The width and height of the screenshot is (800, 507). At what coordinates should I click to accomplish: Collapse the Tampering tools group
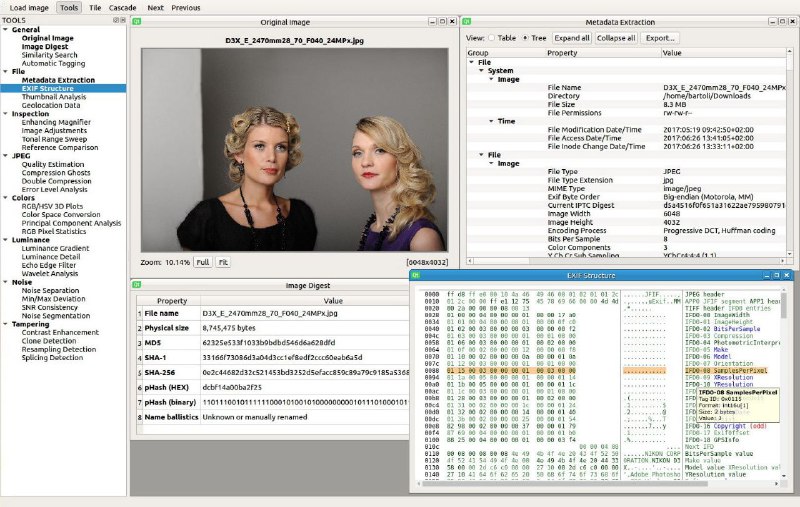tap(6, 324)
